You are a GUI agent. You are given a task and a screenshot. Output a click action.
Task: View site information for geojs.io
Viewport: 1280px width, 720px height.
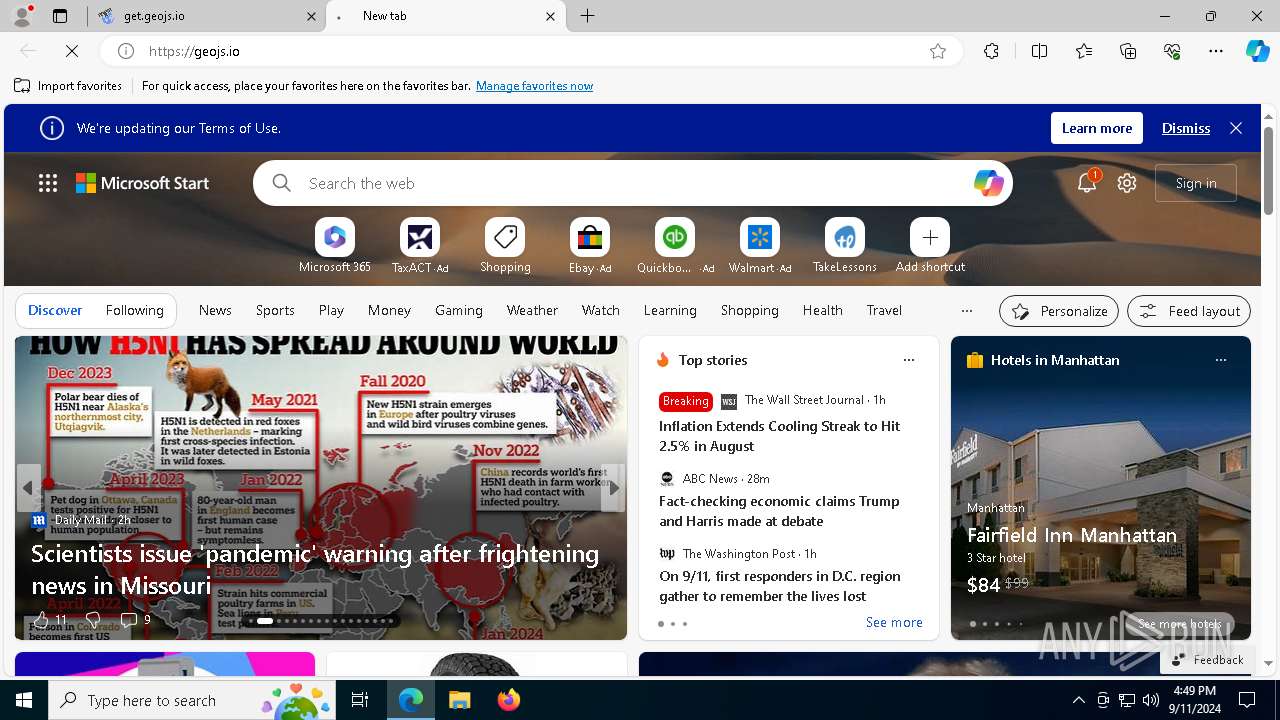point(126,51)
